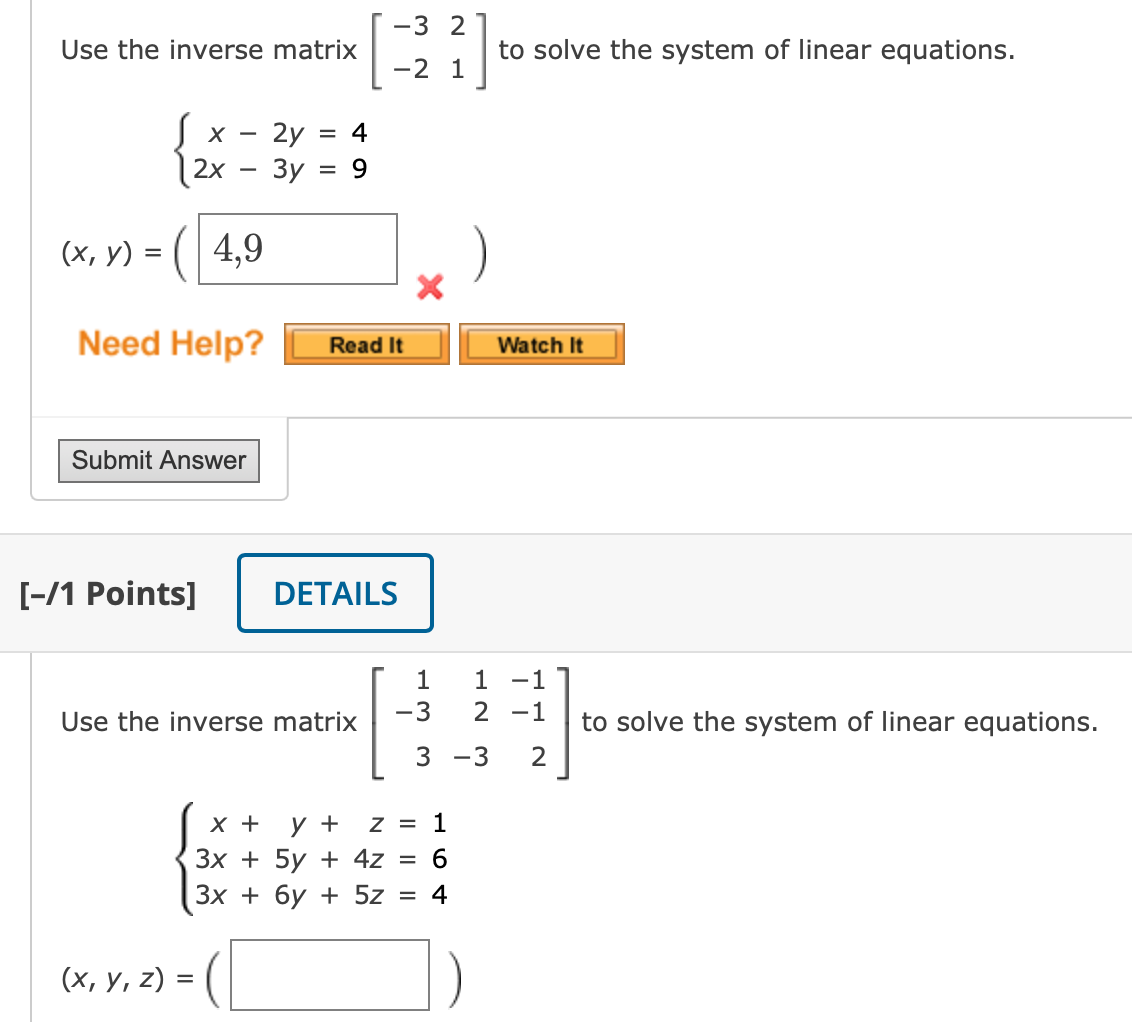Select the answer field containing 4,9
This screenshot has height=1022, width=1132.
click(297, 249)
